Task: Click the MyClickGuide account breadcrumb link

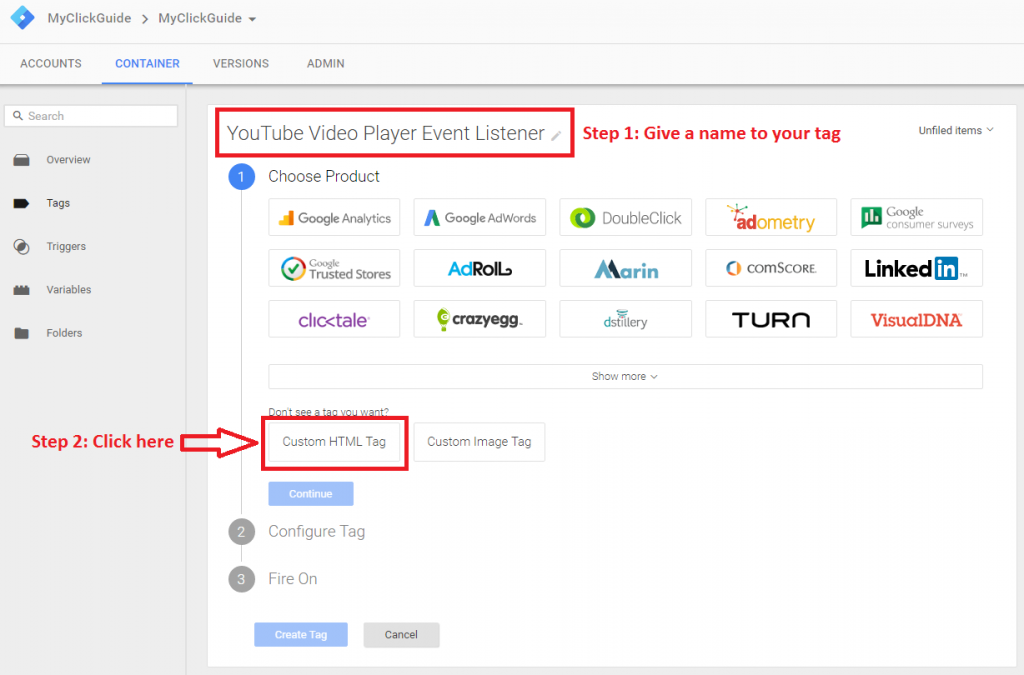Action: click(x=89, y=18)
